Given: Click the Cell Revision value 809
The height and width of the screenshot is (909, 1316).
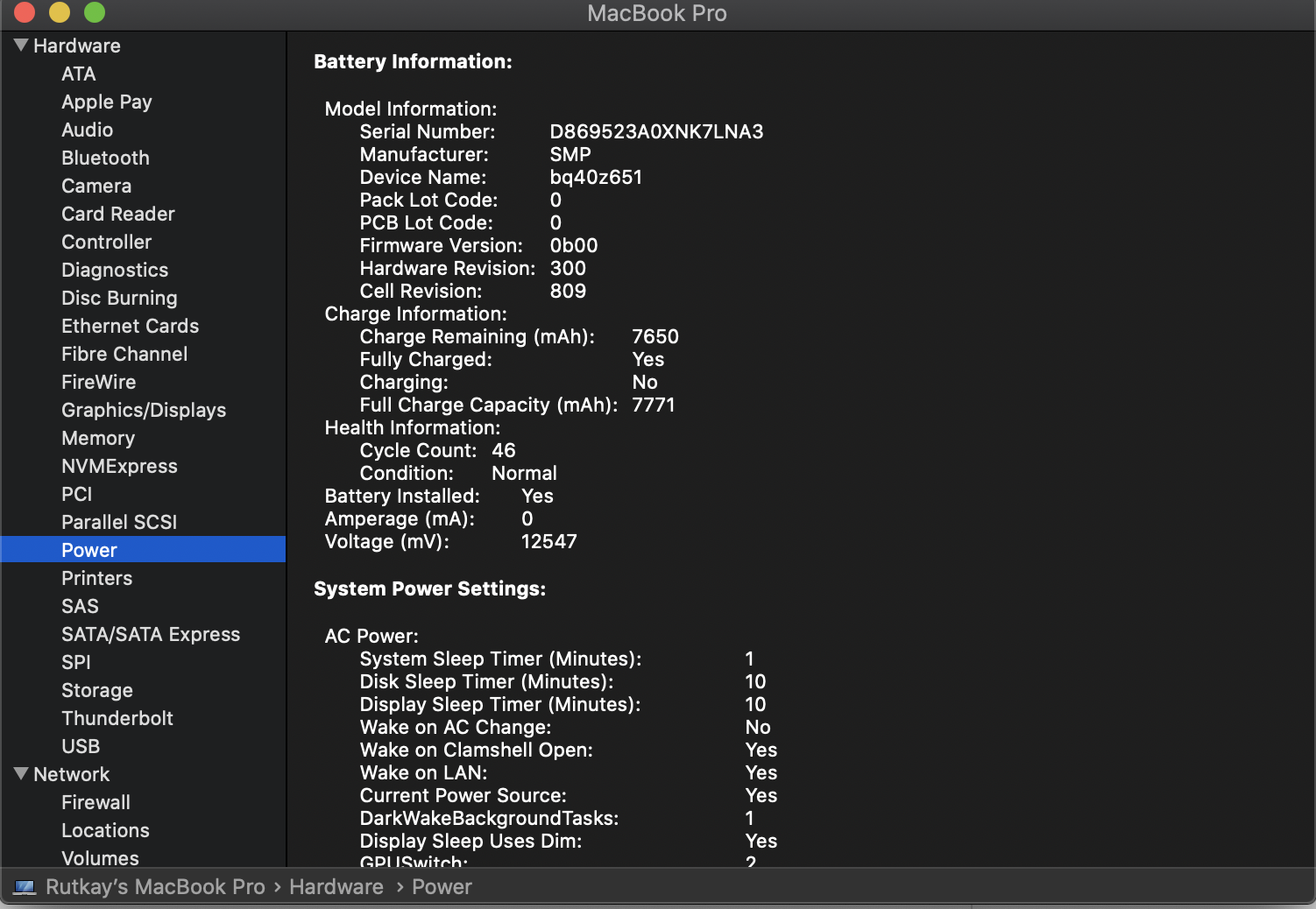Looking at the screenshot, I should (568, 291).
